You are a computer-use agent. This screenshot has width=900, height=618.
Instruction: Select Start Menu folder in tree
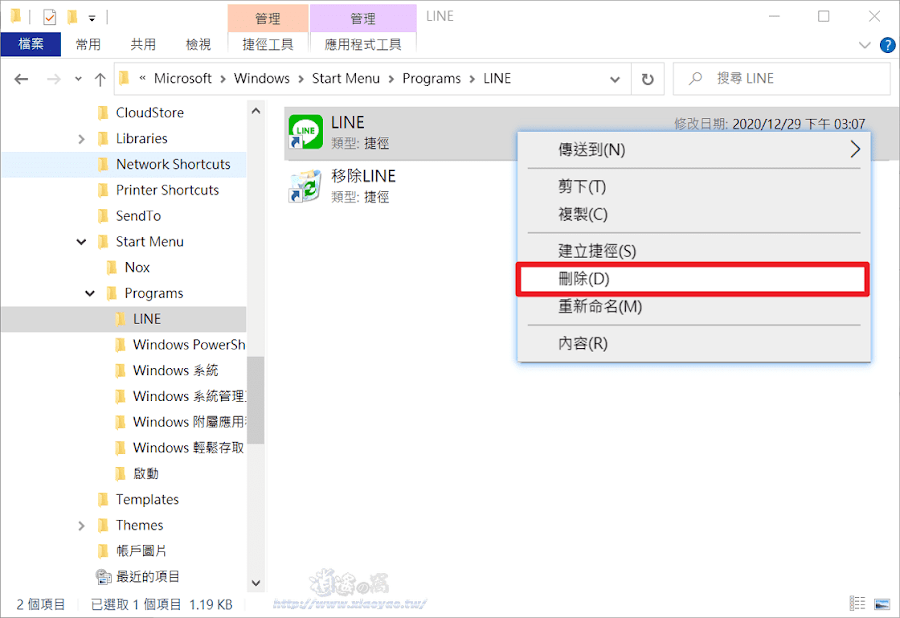point(150,242)
